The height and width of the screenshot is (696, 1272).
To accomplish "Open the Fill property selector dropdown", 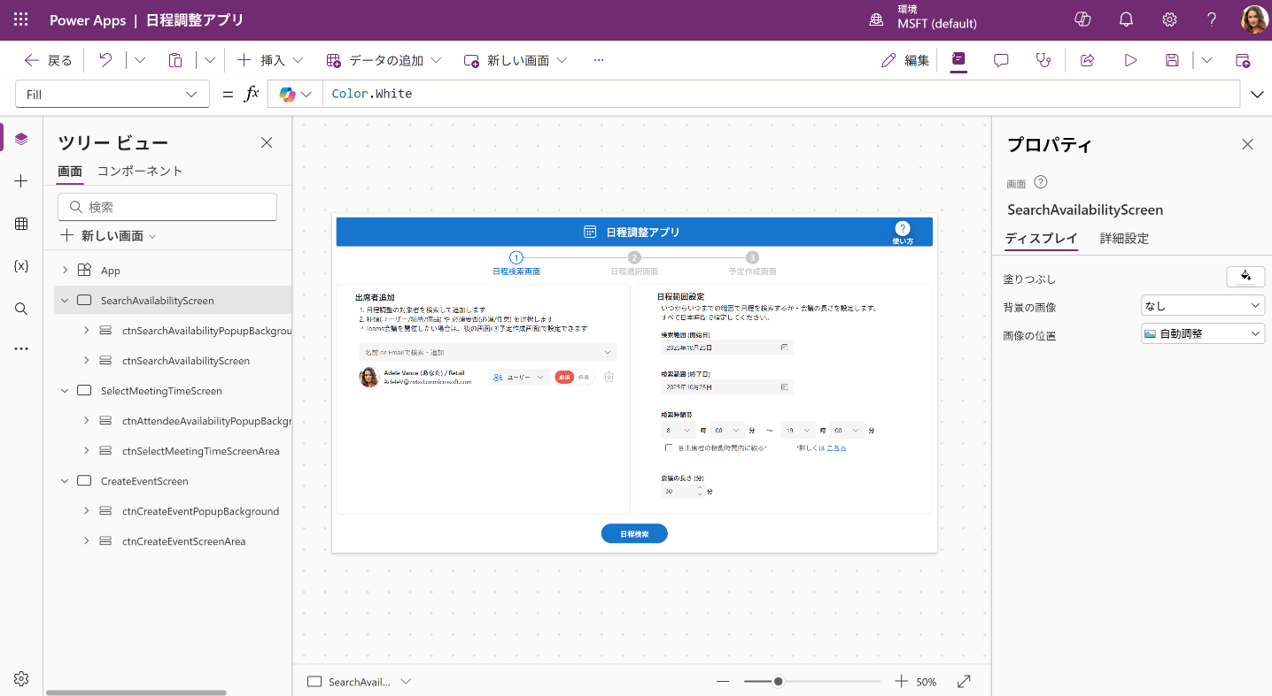I will pyautogui.click(x=112, y=94).
